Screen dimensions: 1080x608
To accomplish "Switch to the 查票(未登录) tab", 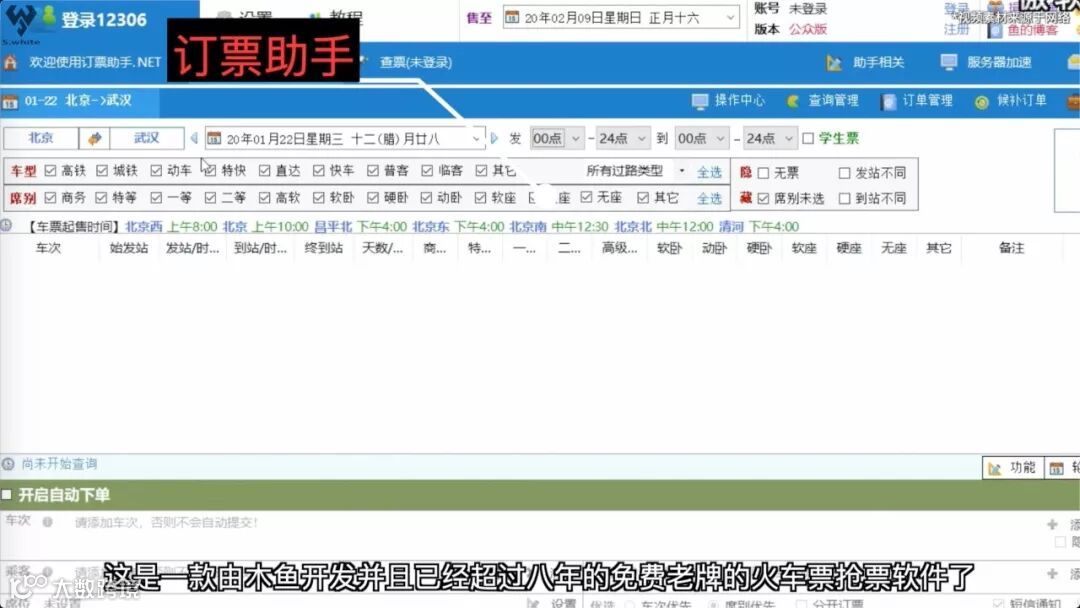I will [x=415, y=62].
